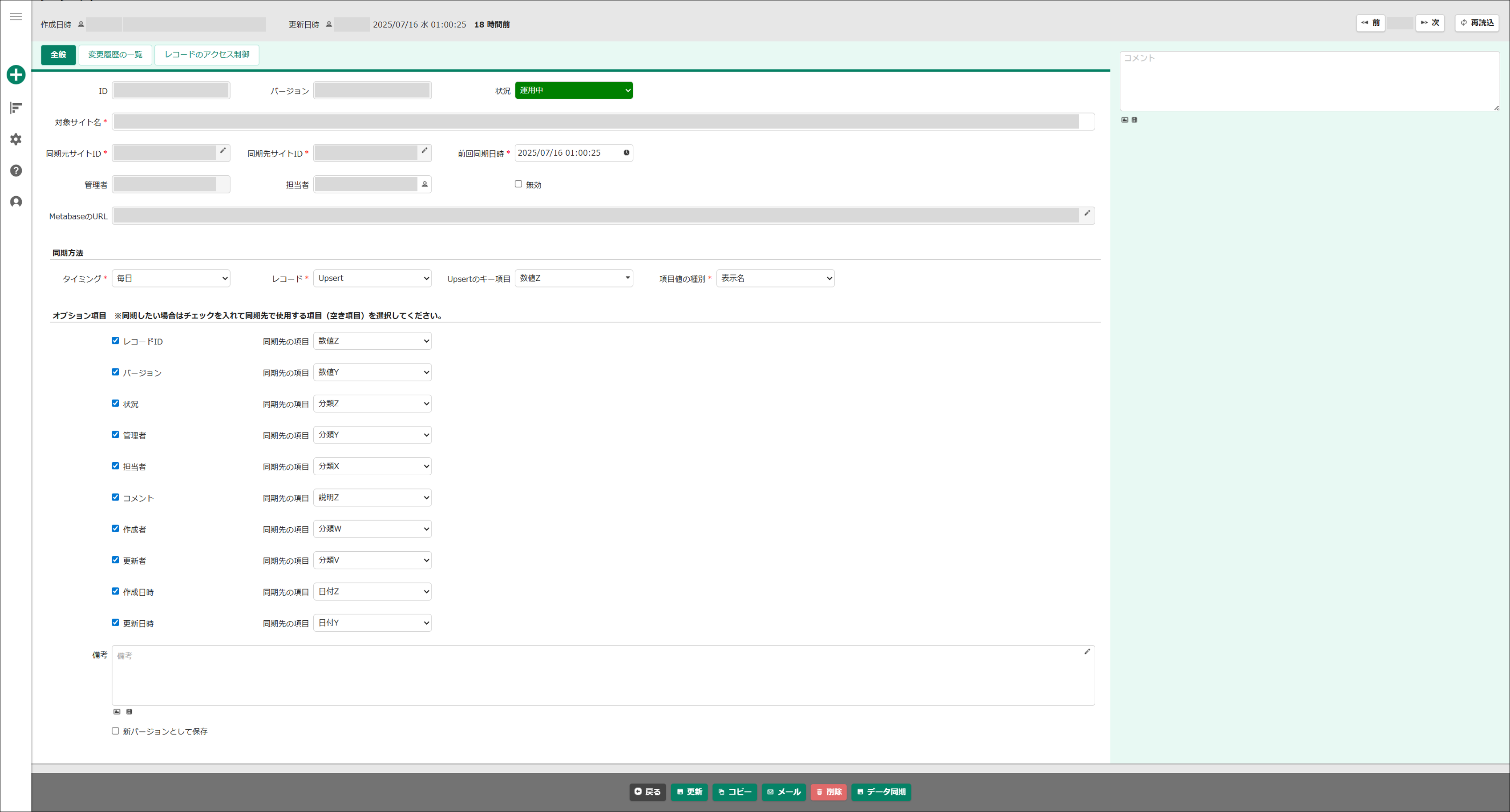
Task: Toggle the 無効 checkbox
Action: click(518, 184)
